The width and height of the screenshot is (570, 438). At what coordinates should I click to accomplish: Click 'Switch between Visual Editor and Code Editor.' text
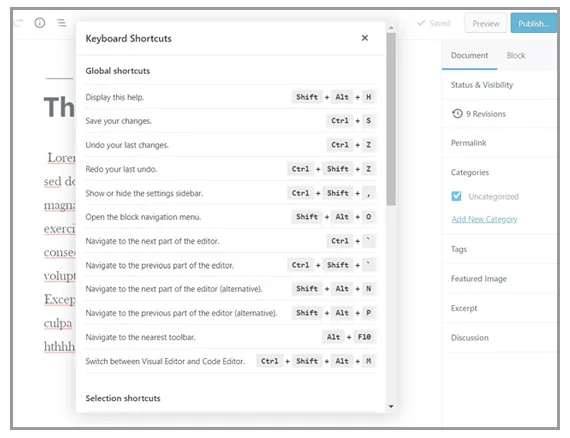pos(165,361)
